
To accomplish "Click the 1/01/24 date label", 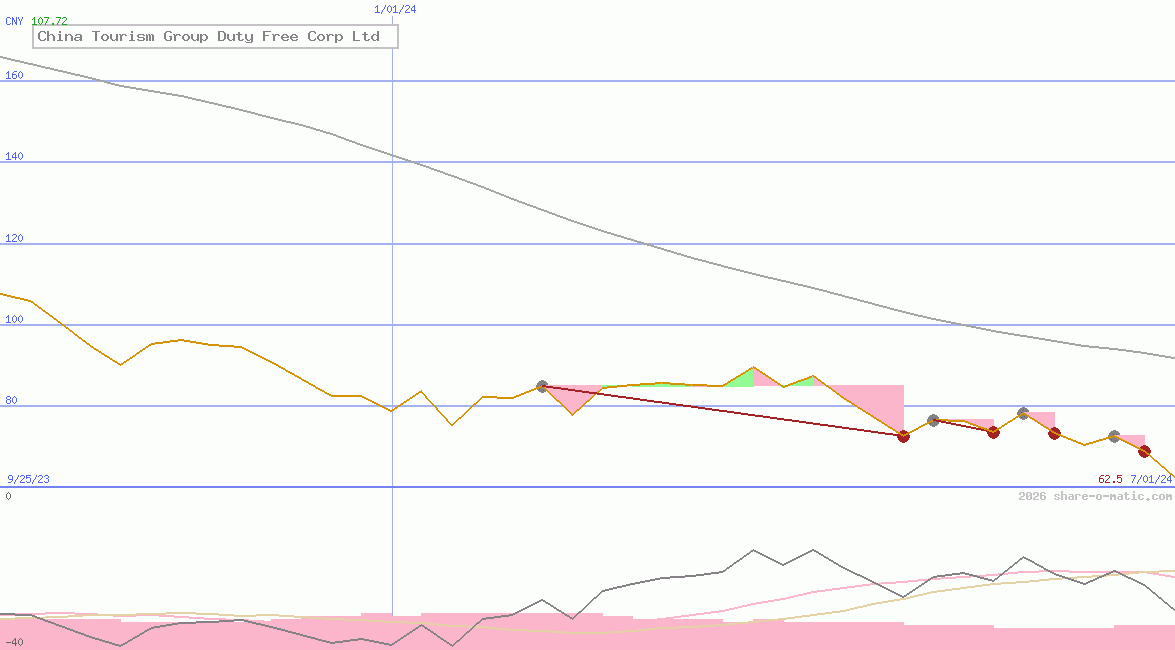I will pos(395,9).
